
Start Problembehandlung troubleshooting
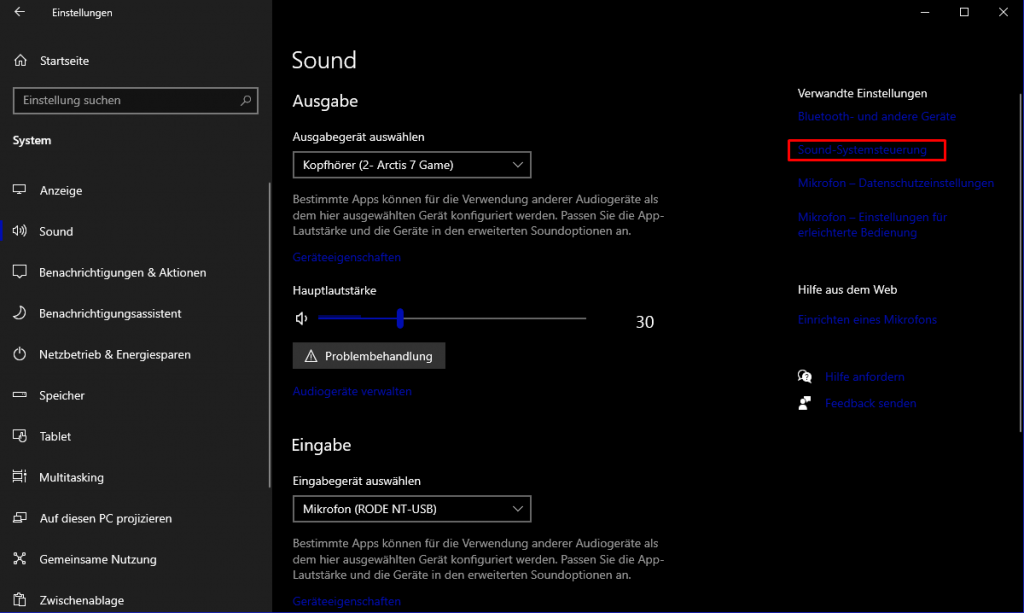click(x=368, y=355)
